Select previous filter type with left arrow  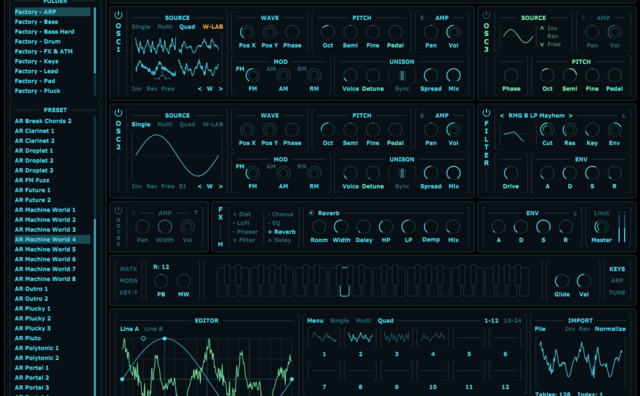click(502, 116)
